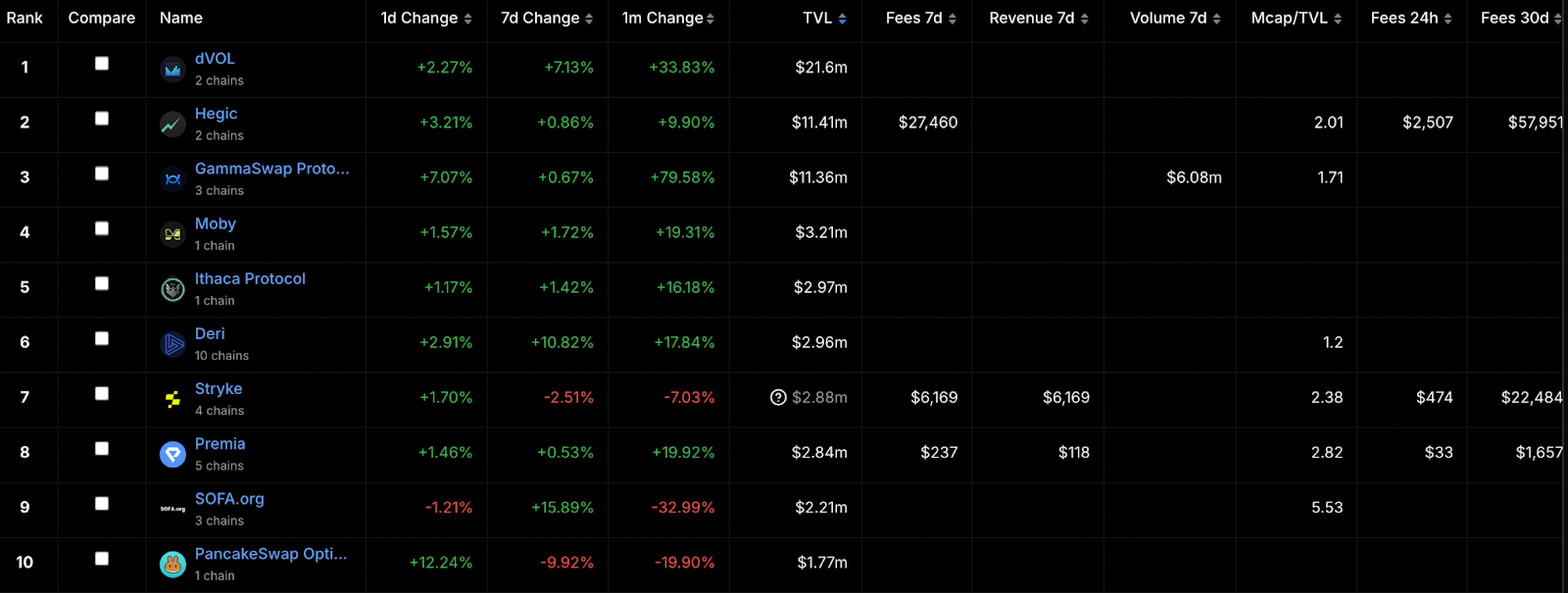Click the Stryke yellow logo icon
Screen dimensions: 1568x593
click(x=172, y=399)
